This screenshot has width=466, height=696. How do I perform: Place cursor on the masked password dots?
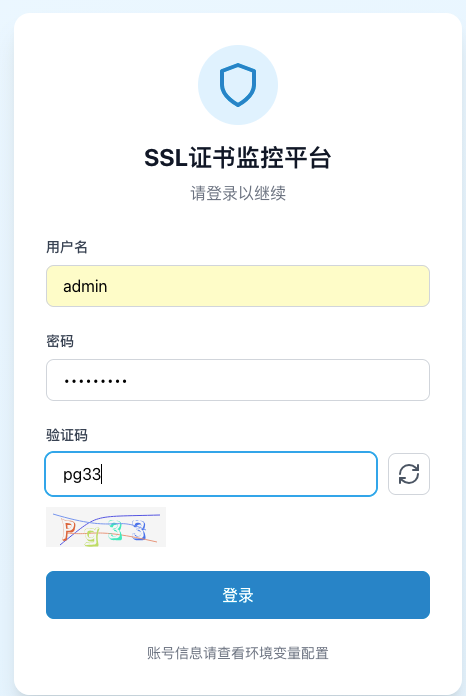95,381
